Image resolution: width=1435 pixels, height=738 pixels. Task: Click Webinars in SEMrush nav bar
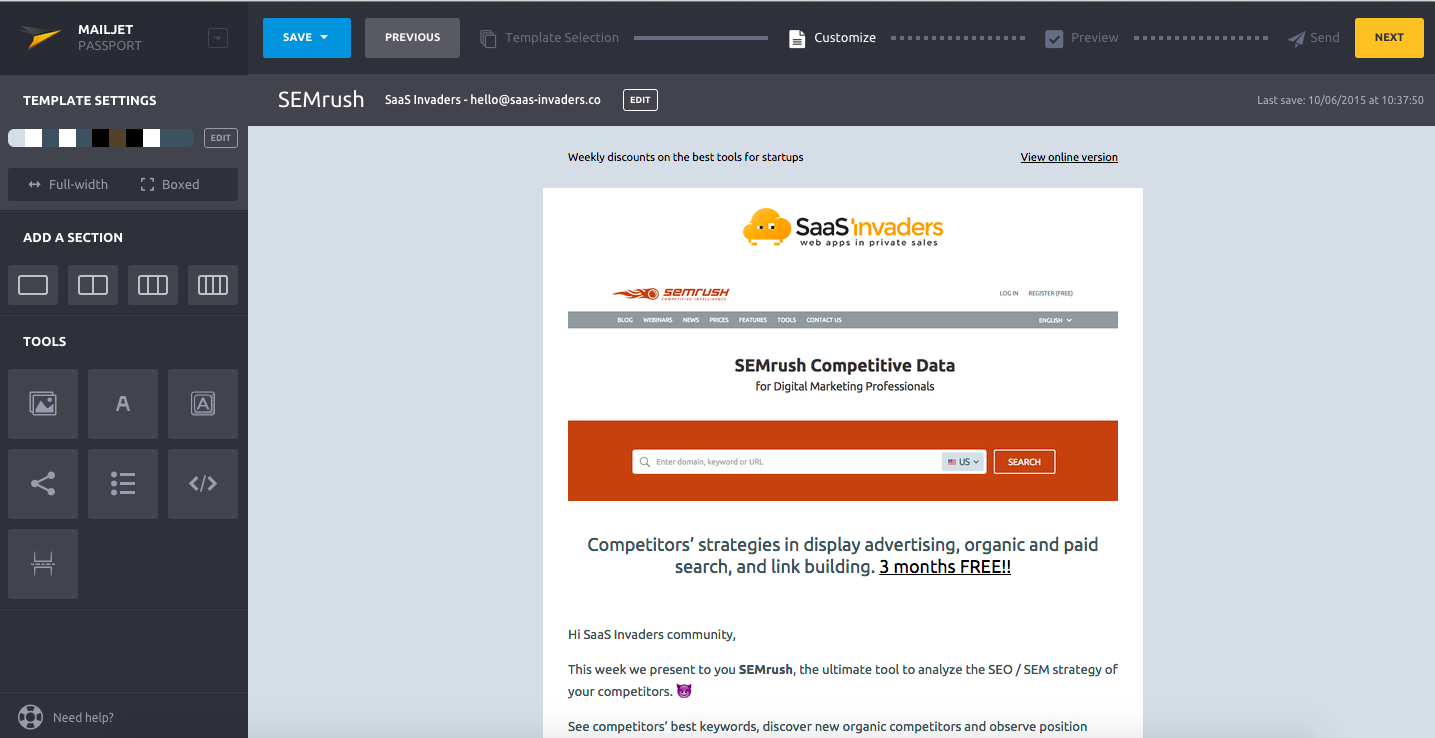click(658, 320)
